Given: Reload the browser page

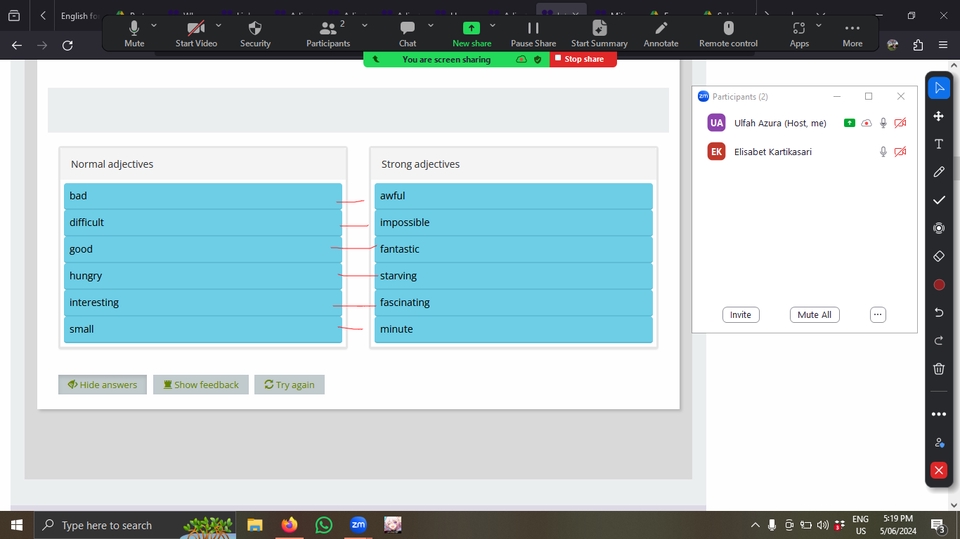Looking at the screenshot, I should [x=67, y=45].
